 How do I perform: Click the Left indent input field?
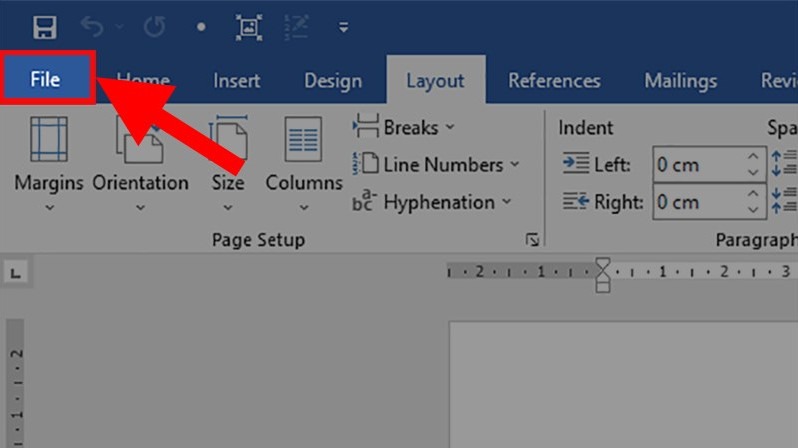698,164
